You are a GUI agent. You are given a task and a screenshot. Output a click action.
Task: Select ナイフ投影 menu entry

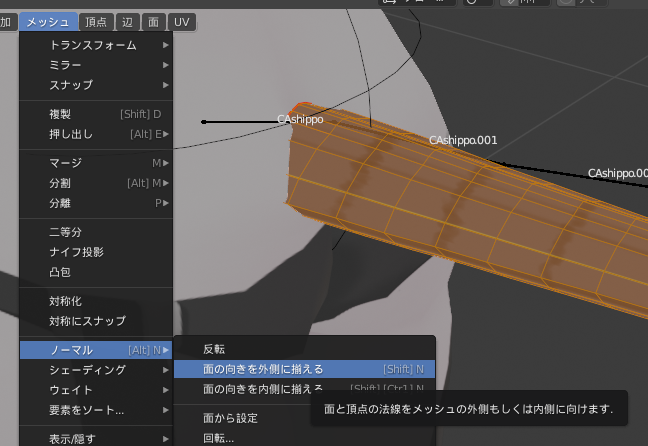(x=96, y=252)
